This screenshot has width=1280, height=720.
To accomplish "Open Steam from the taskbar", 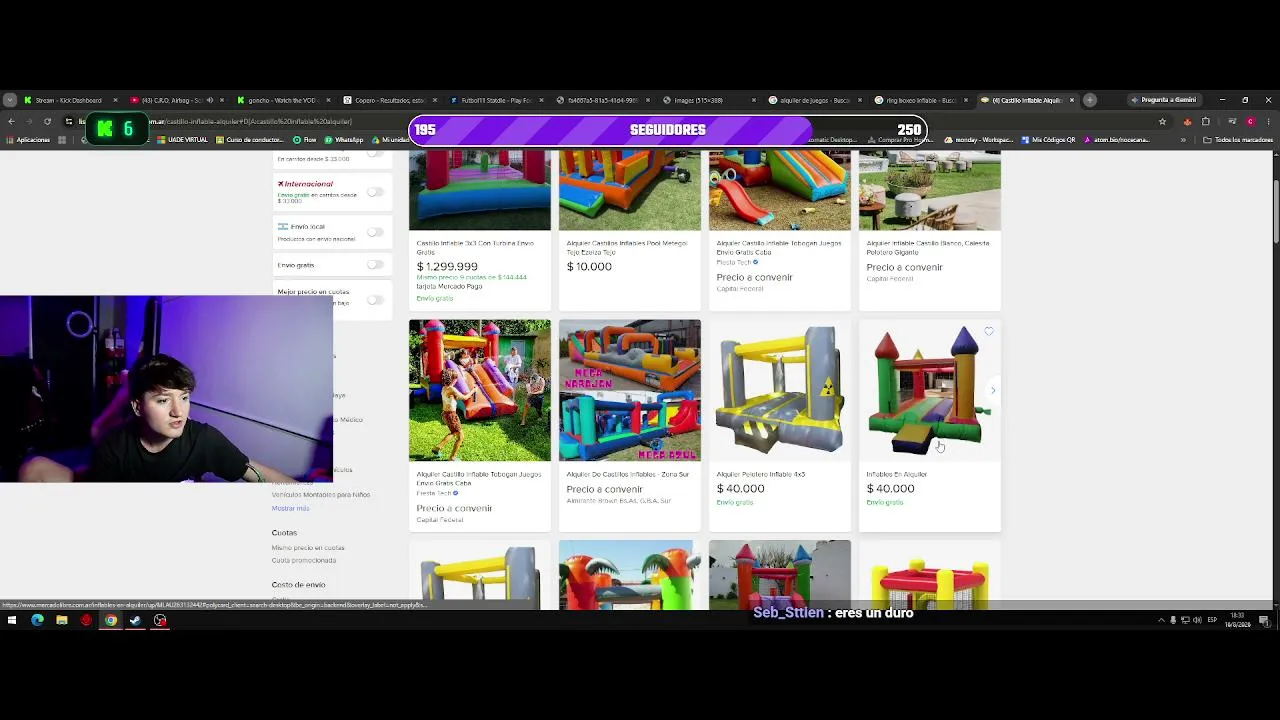I will click(135, 620).
